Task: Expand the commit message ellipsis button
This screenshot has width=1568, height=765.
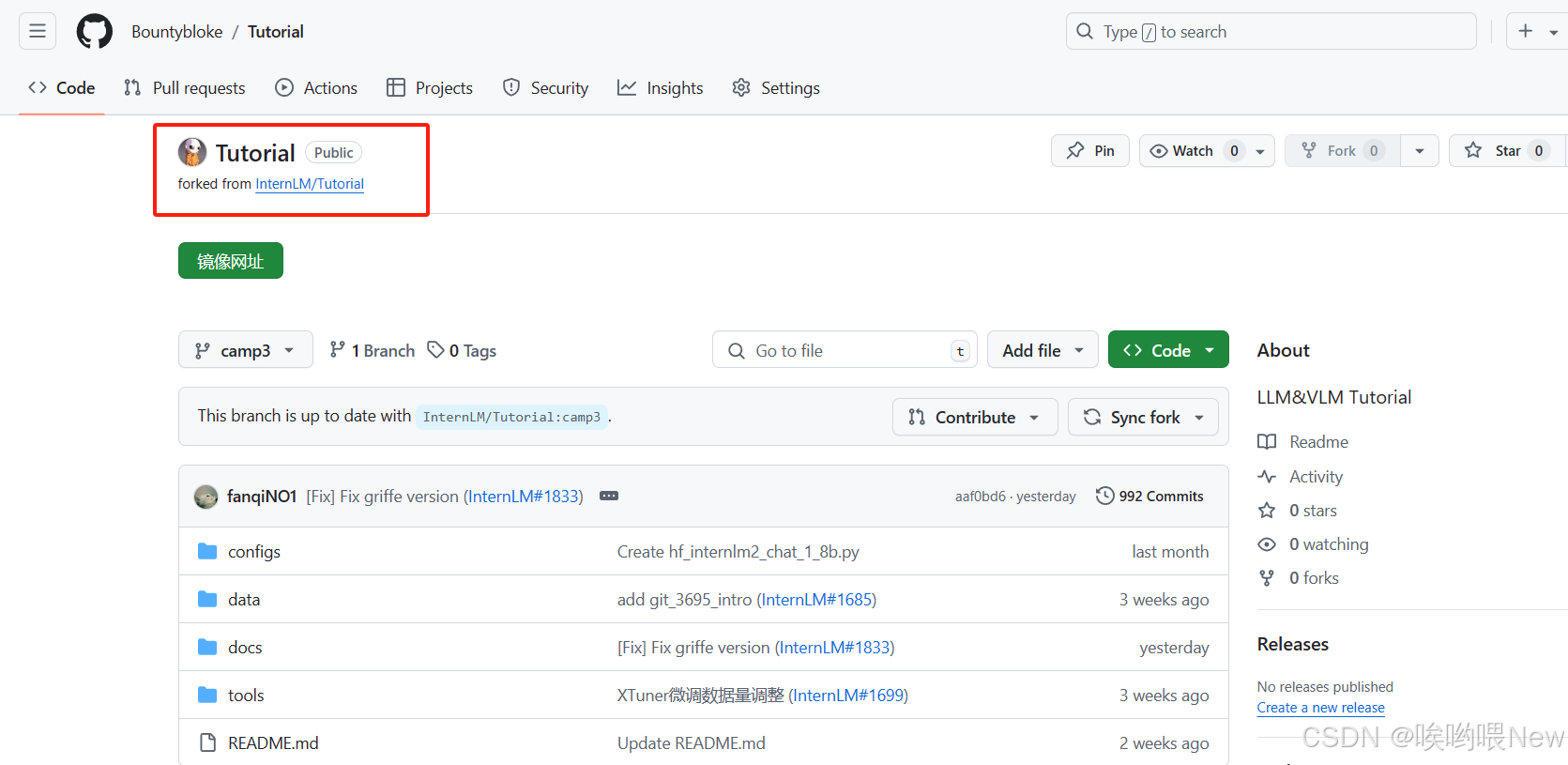Action: [609, 496]
